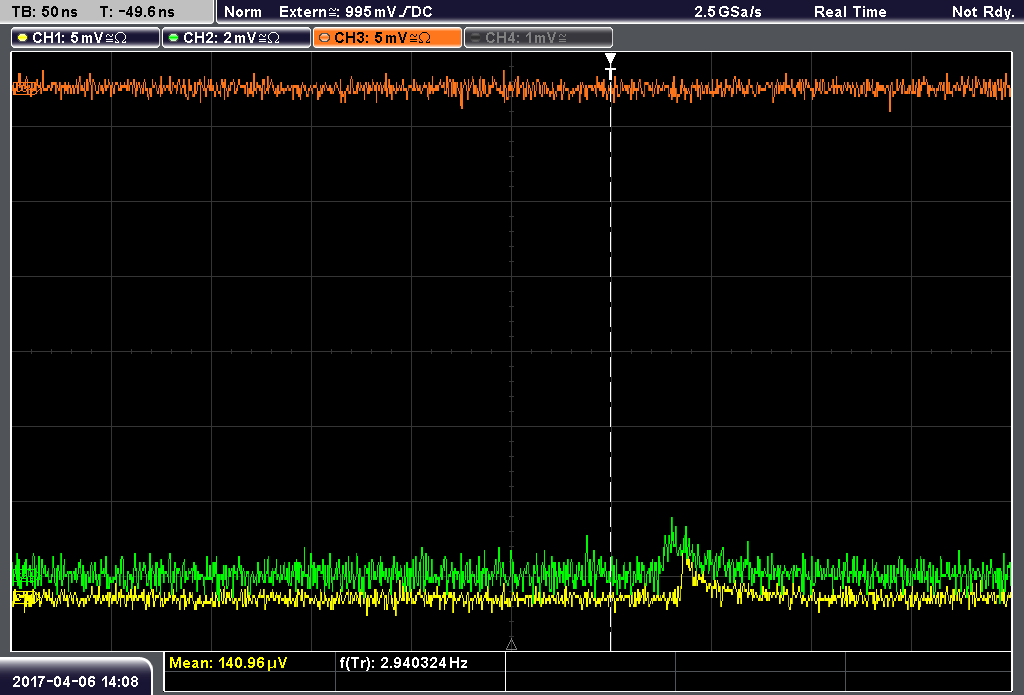Click the orange dot in CH3 tab

pos(325,38)
